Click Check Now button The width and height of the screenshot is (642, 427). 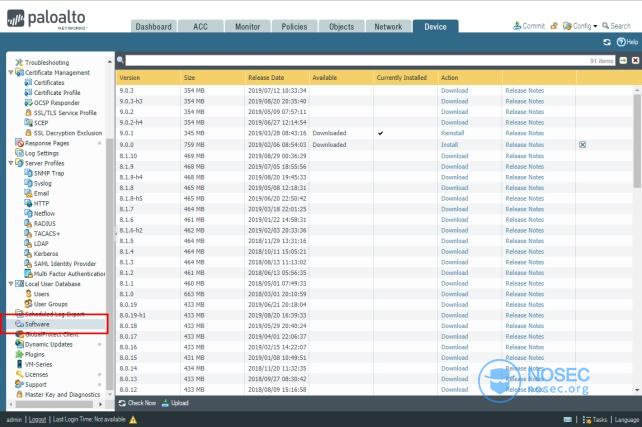coord(137,403)
